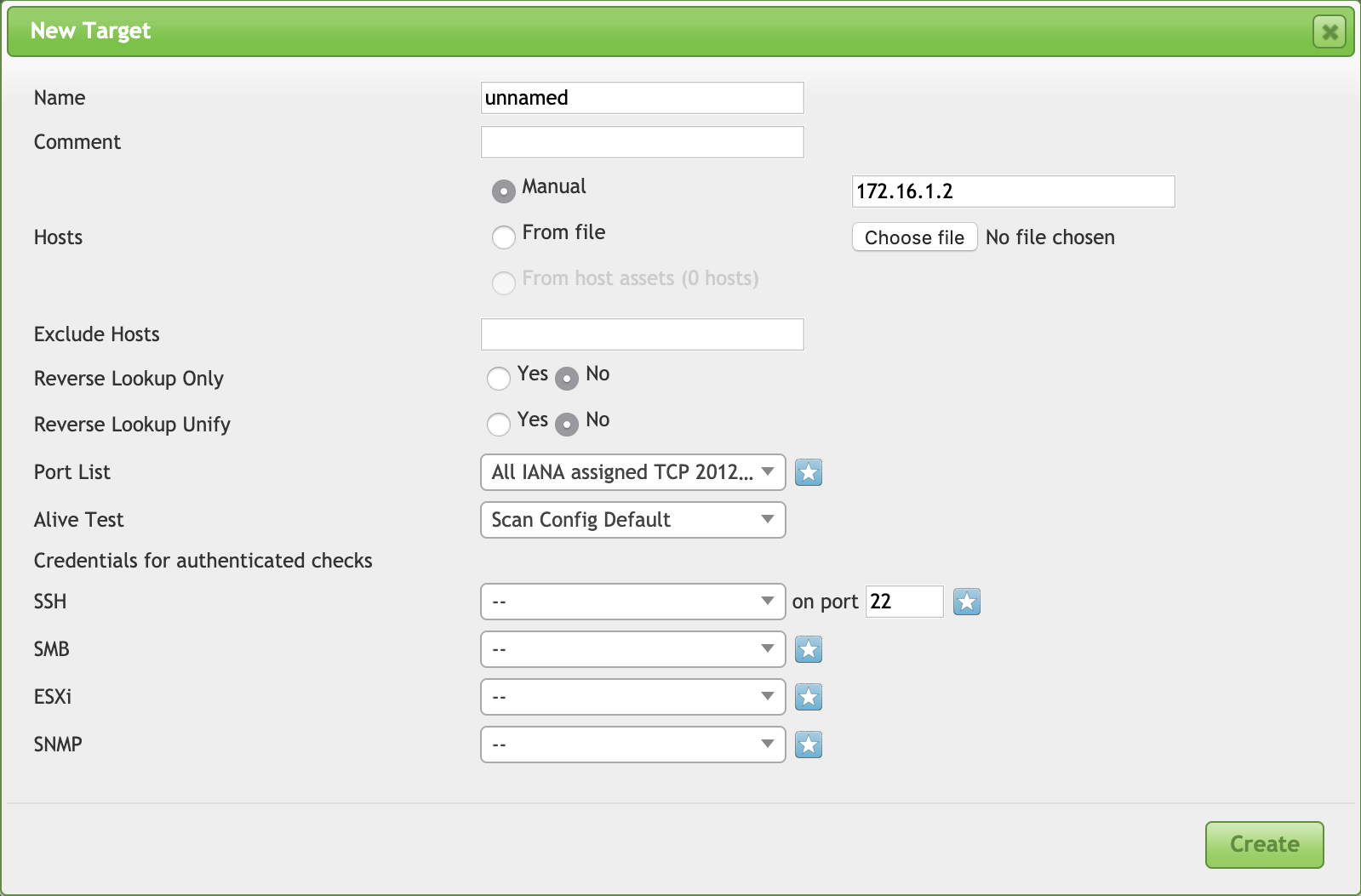Expand the SNMP credential dropdown
Screen dimensions: 1361x896
[x=632, y=745]
